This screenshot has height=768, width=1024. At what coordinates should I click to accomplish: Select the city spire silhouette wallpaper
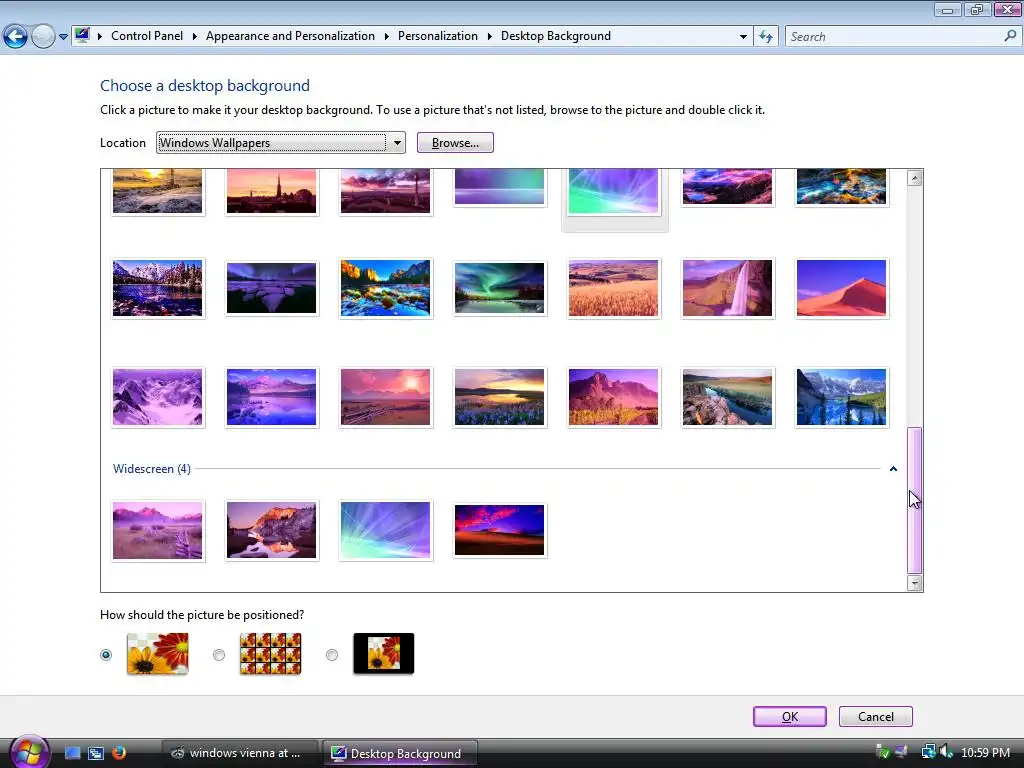(271, 191)
